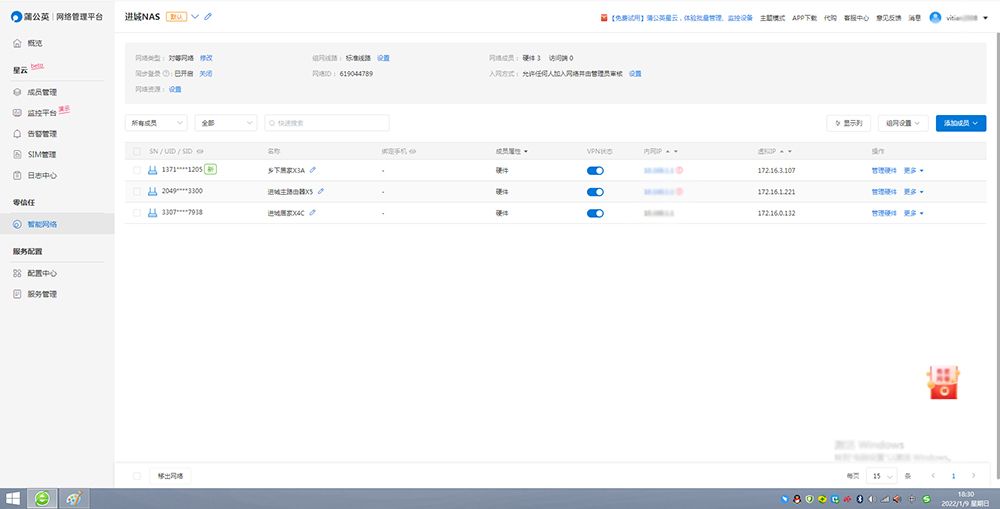Open the Windows Start button
Screen dimensions: 1000x509
click(x=14, y=498)
